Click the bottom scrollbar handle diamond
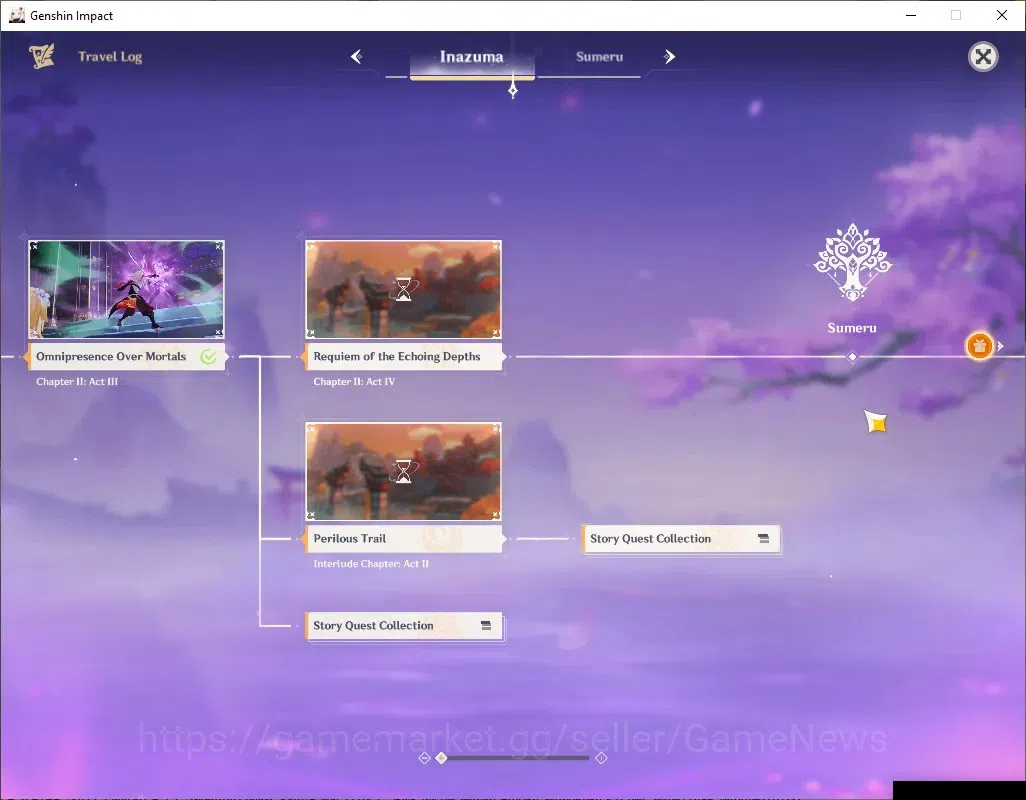 (442, 757)
